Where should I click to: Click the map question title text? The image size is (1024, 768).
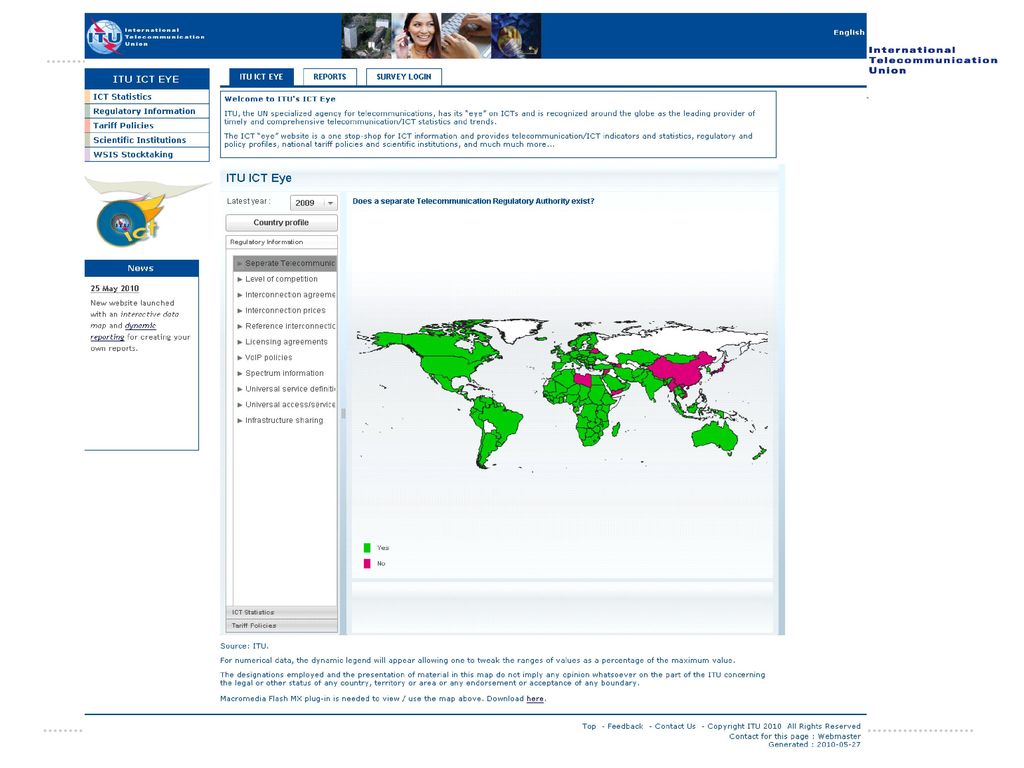pyautogui.click(x=473, y=201)
